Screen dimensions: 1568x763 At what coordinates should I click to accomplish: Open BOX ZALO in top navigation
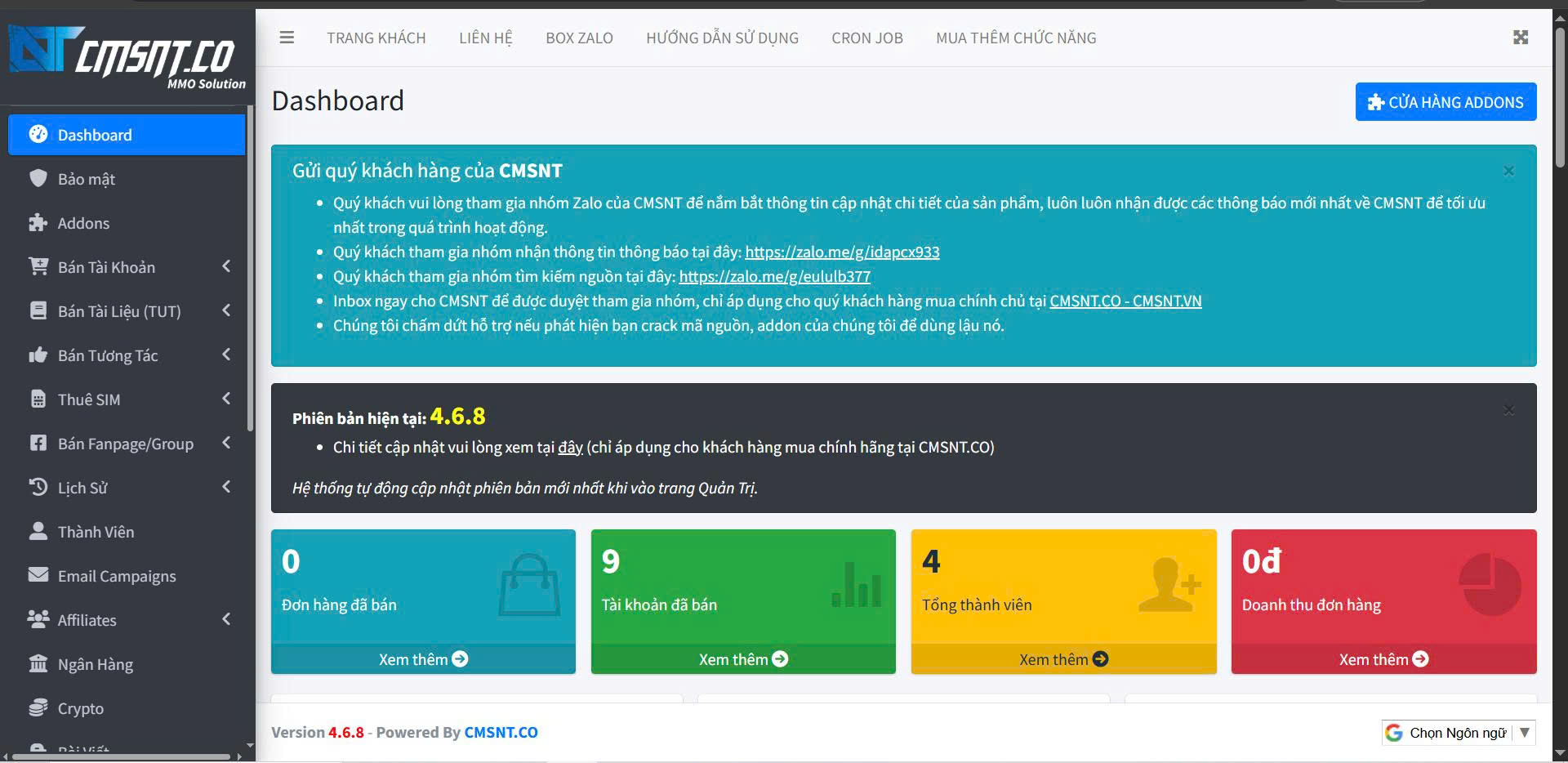pyautogui.click(x=579, y=38)
